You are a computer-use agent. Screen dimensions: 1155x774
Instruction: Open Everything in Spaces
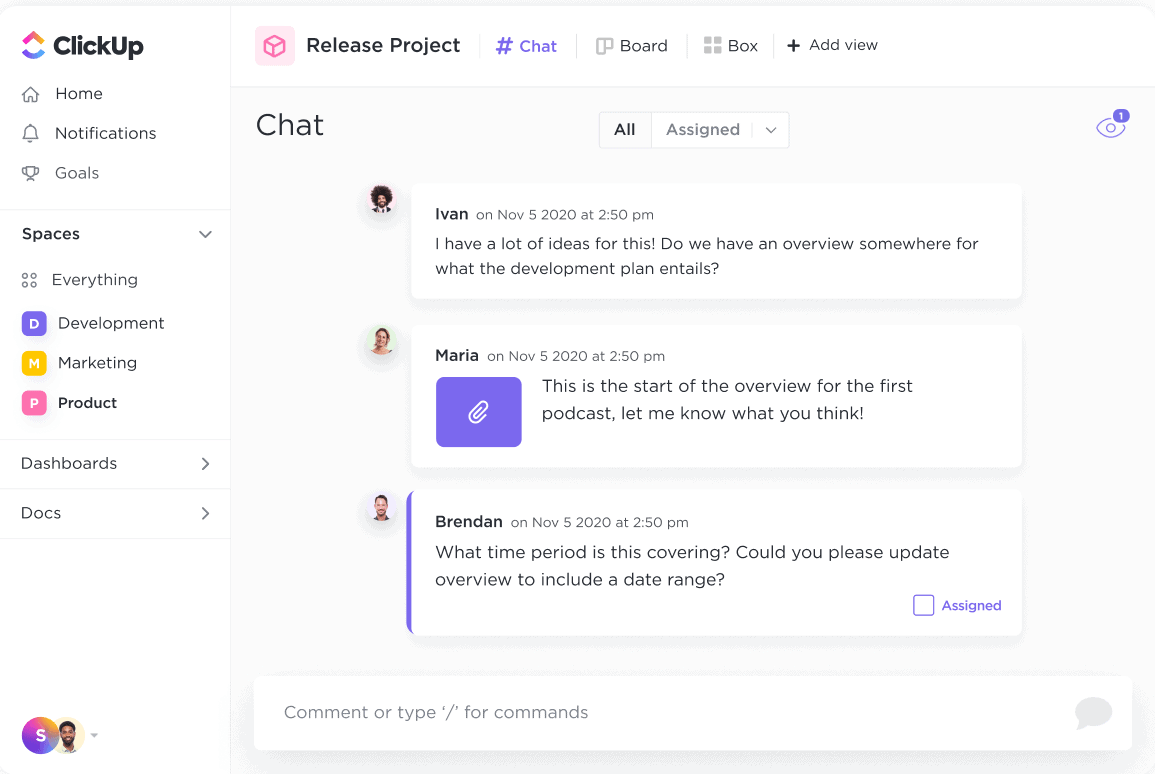94,280
